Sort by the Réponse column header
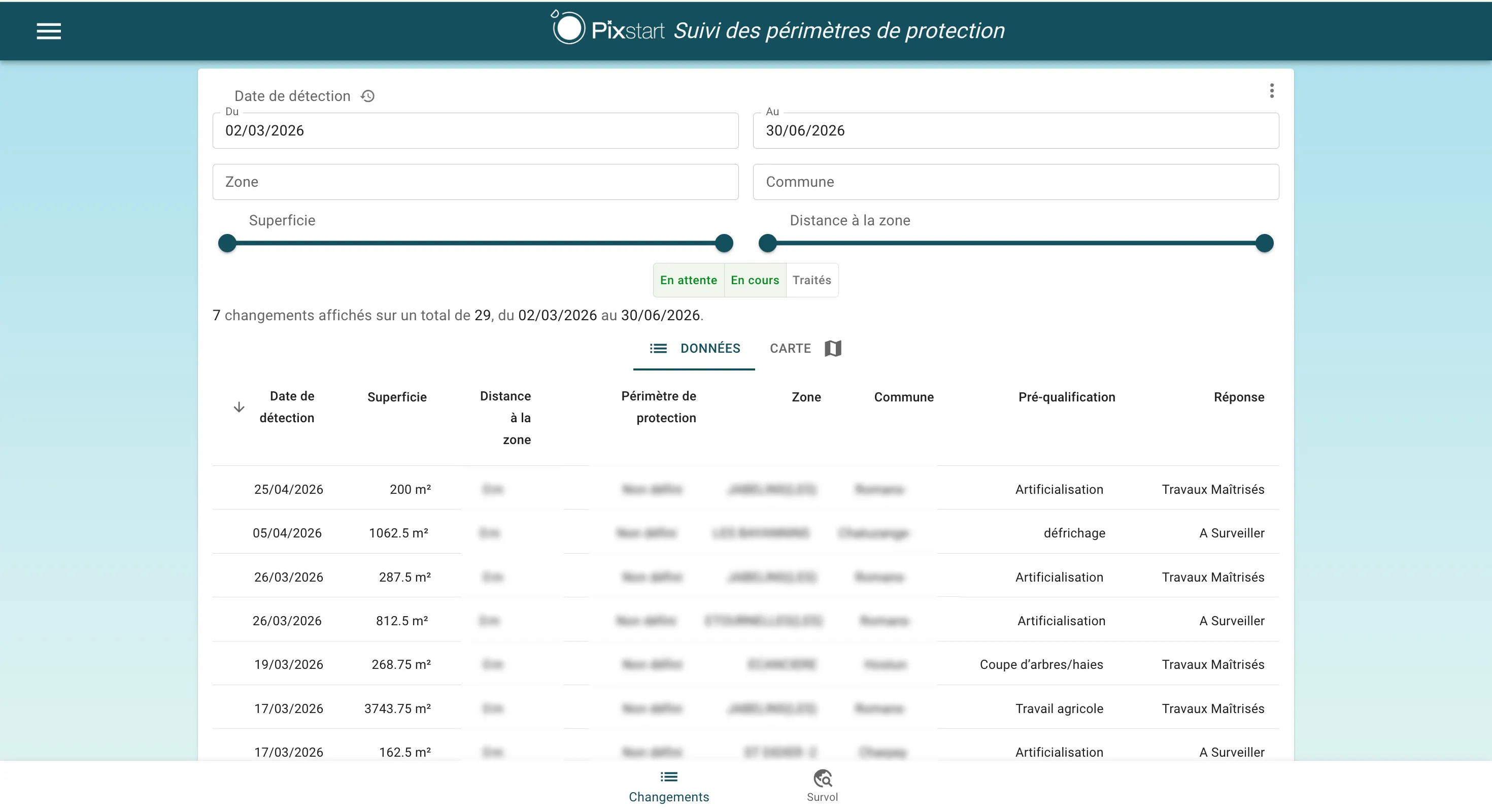The width and height of the screenshot is (1492, 812). coord(1239,397)
